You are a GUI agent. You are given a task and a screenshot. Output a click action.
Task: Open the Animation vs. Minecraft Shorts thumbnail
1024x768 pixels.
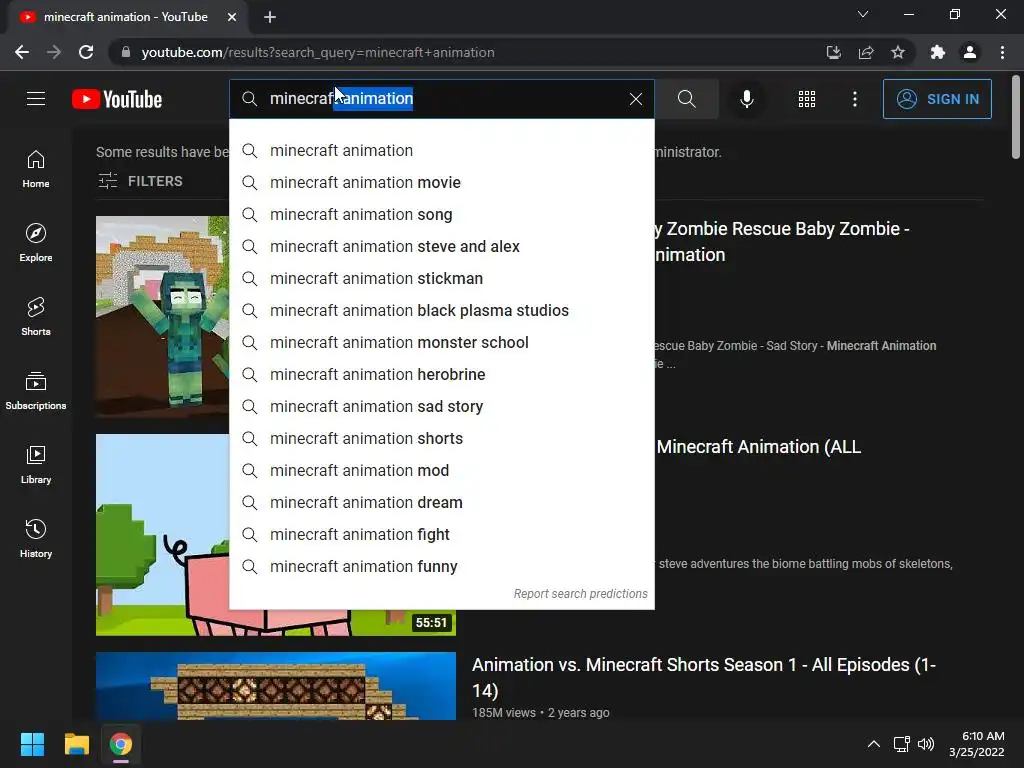pos(276,686)
